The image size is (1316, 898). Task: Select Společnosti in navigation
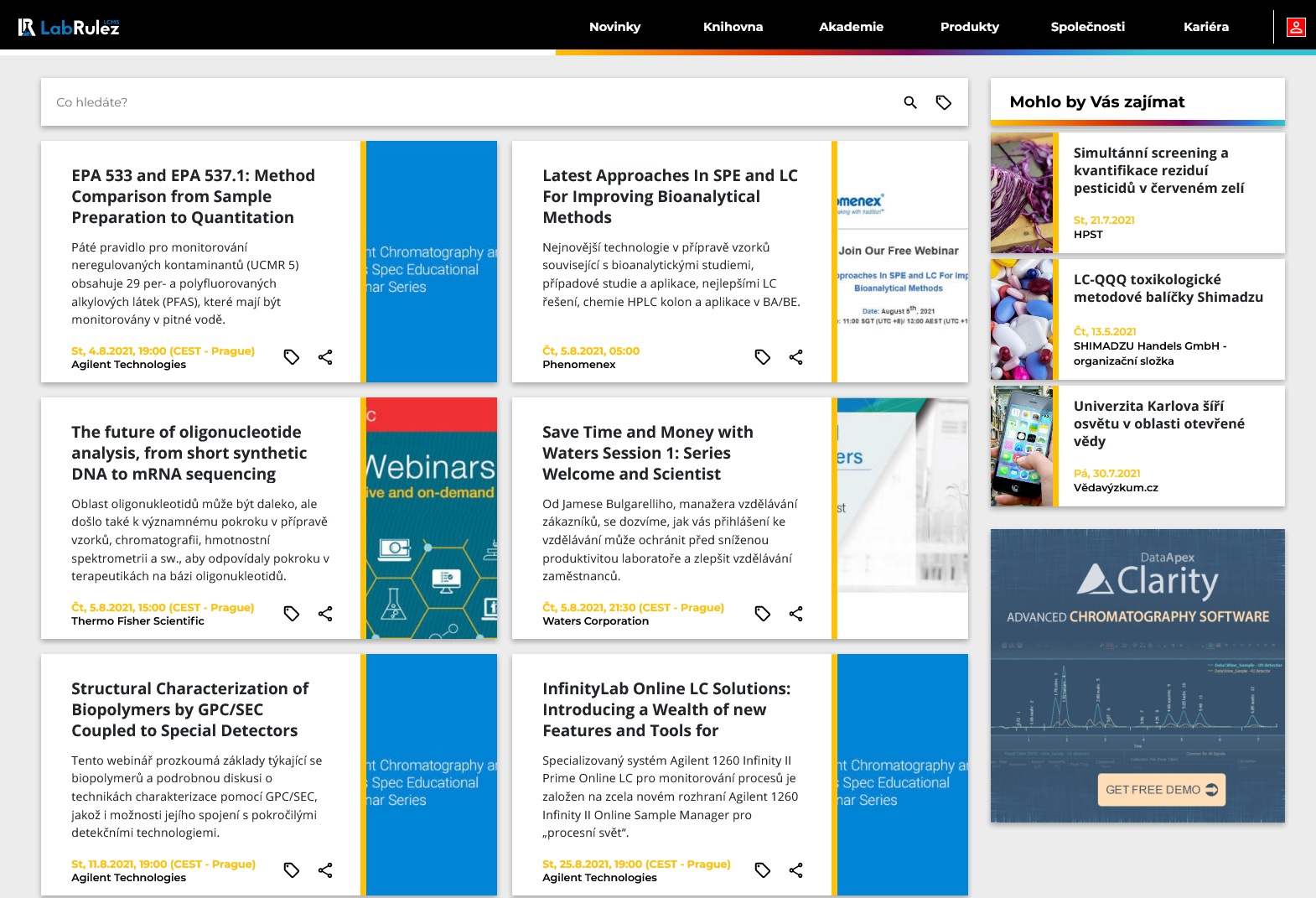pos(1088,27)
